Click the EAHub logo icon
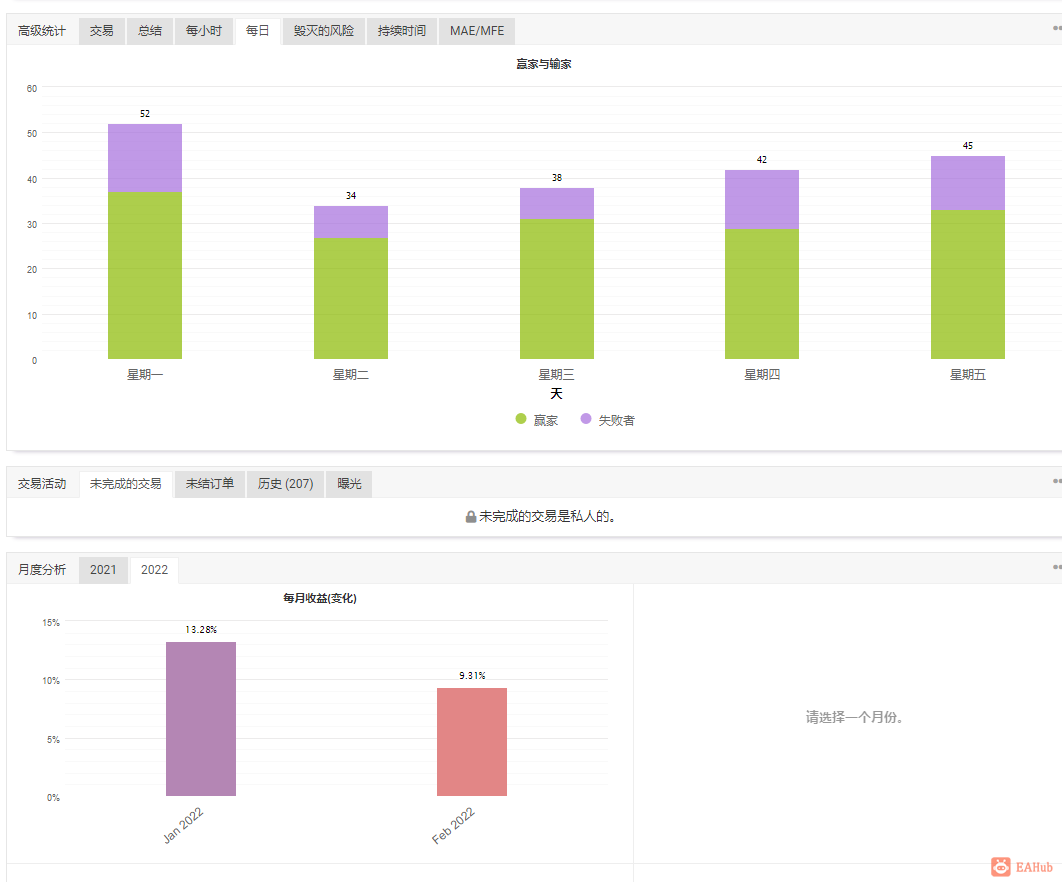This screenshot has width=1062, height=882. pos(1000,867)
